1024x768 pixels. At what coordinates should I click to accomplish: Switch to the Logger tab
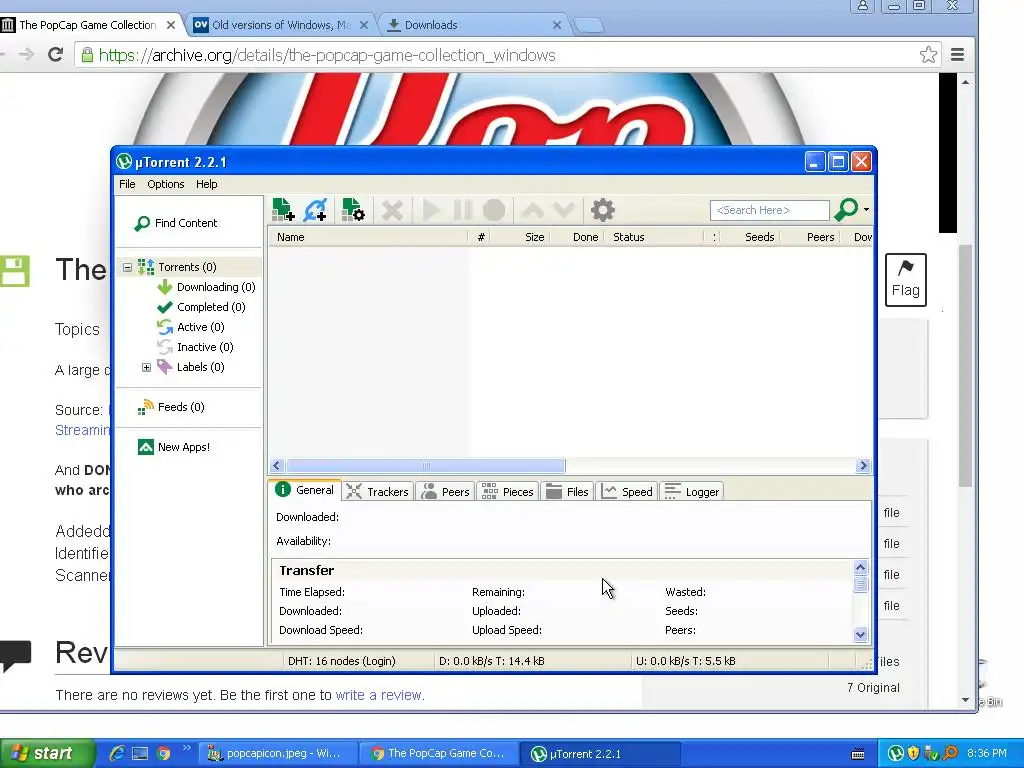click(x=692, y=492)
